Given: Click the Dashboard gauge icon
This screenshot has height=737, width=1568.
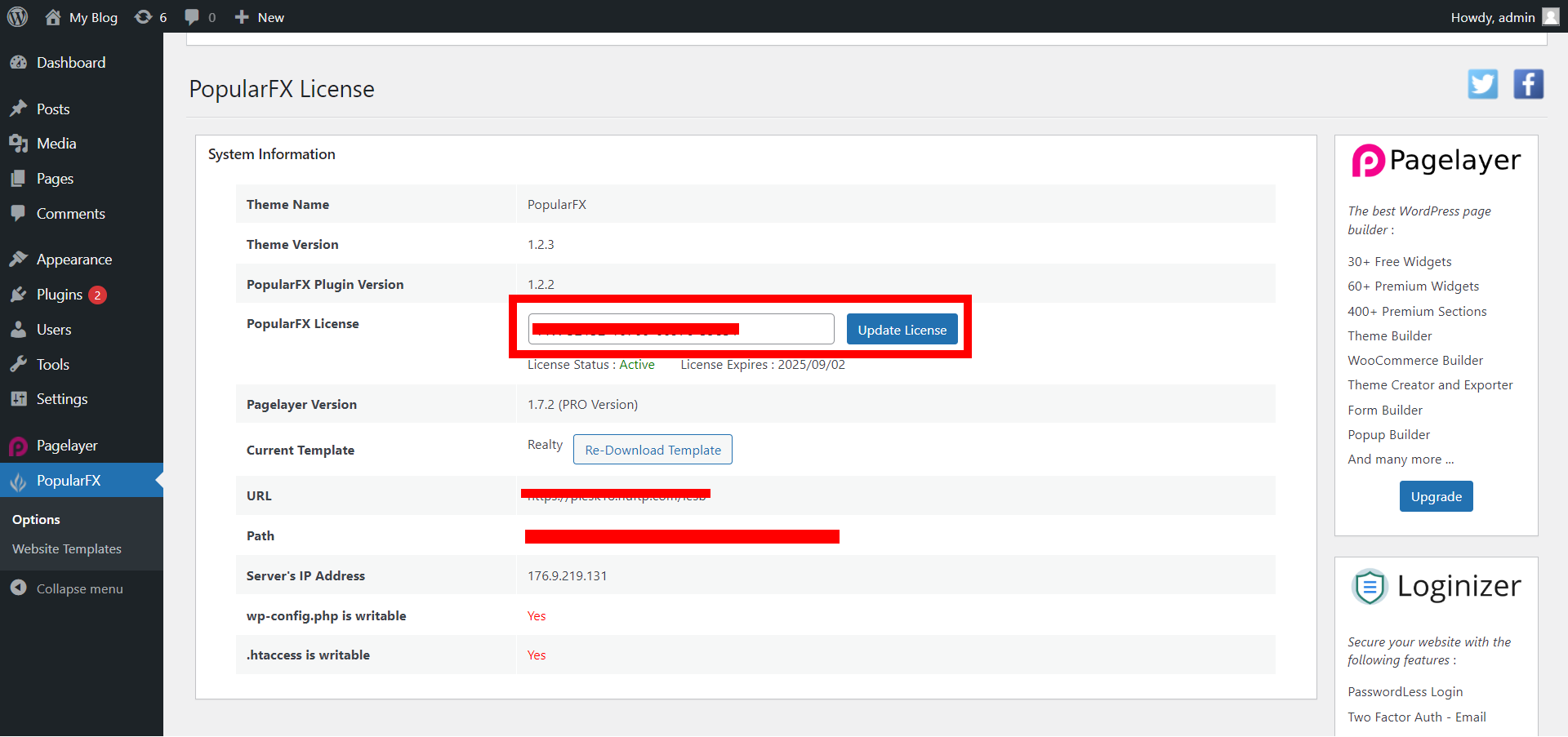Looking at the screenshot, I should pyautogui.click(x=18, y=63).
